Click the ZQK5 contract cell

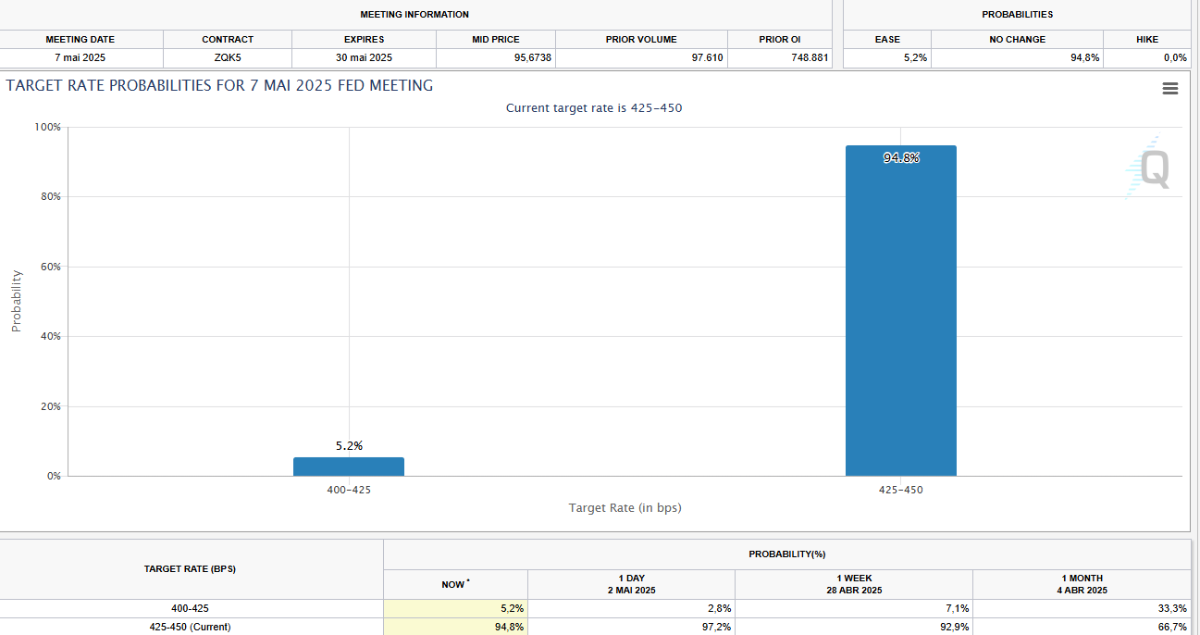(x=227, y=57)
